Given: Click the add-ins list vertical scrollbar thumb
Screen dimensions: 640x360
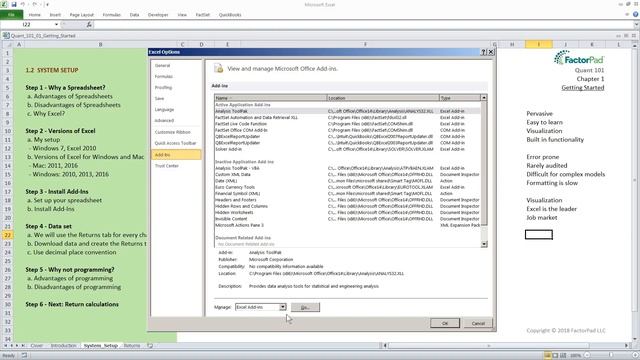Looking at the screenshot, I should pos(484,163).
